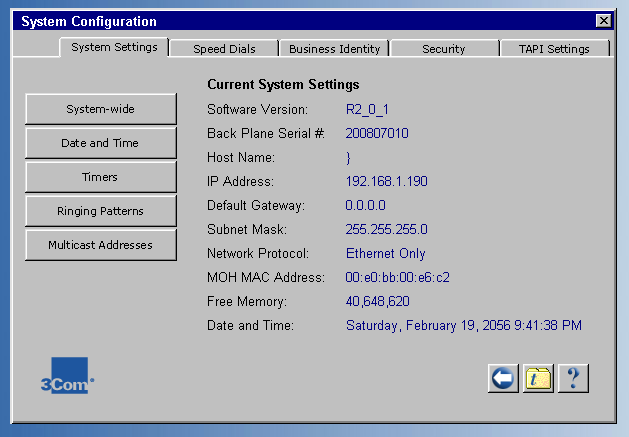Image resolution: width=629 pixels, height=437 pixels.
Task: Open the Business Identity tab
Action: click(x=334, y=48)
